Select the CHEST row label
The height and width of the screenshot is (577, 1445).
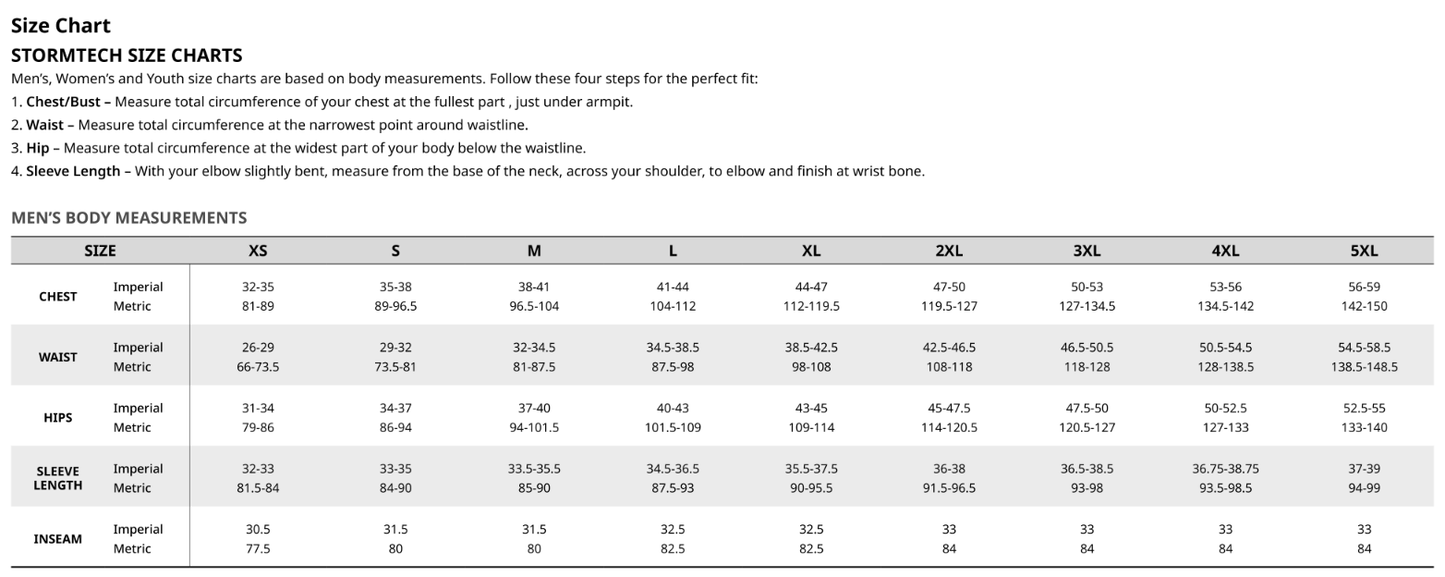[x=58, y=296]
